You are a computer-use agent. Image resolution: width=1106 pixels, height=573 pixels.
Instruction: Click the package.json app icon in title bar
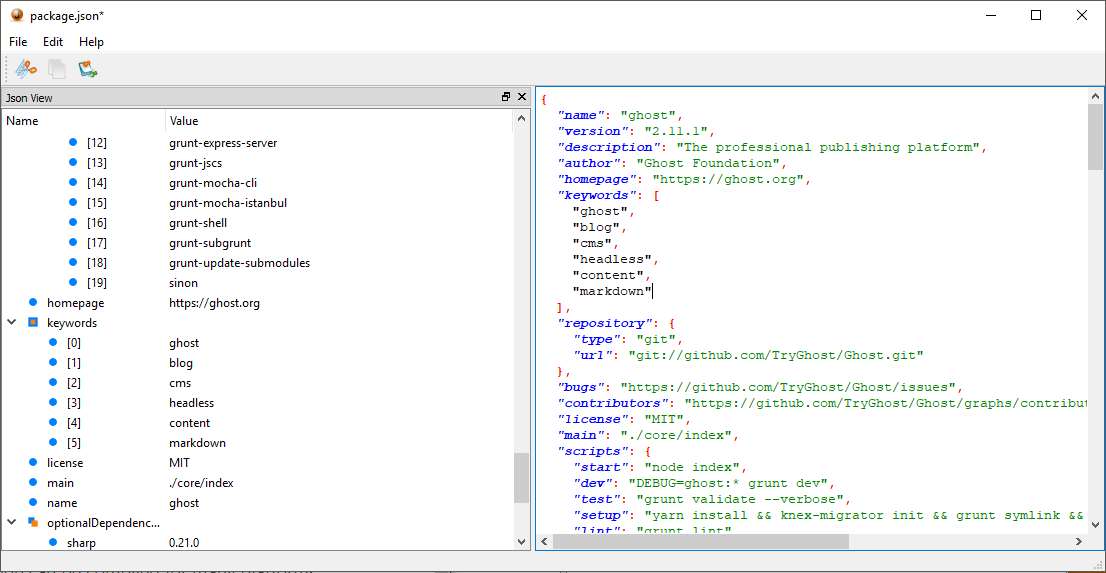click(x=18, y=15)
